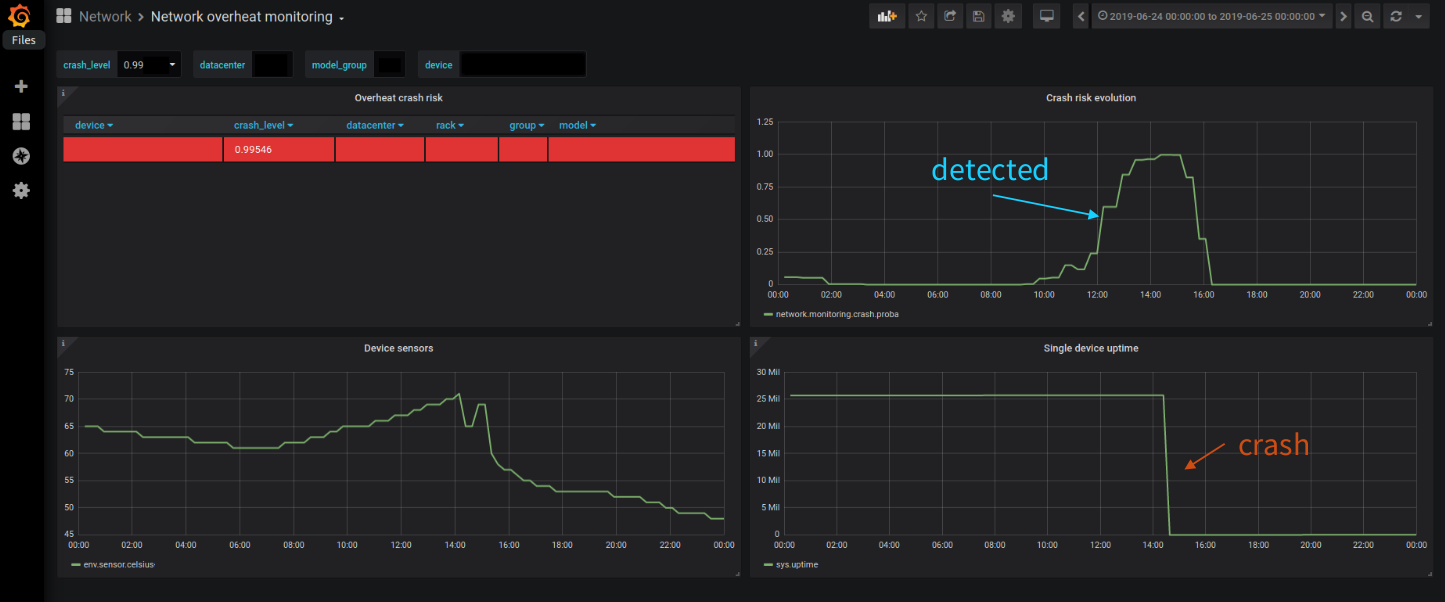Open the Device sensors panel menu
The height and width of the screenshot is (602, 1445).
coord(400,348)
